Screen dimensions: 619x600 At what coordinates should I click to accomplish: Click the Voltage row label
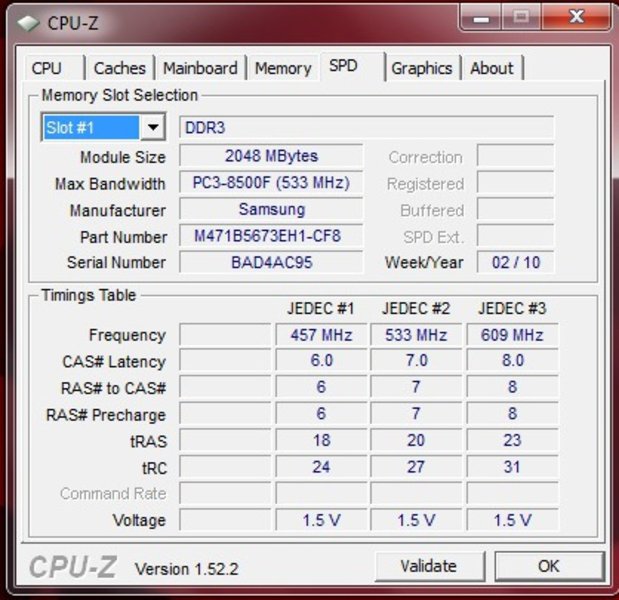point(139,520)
